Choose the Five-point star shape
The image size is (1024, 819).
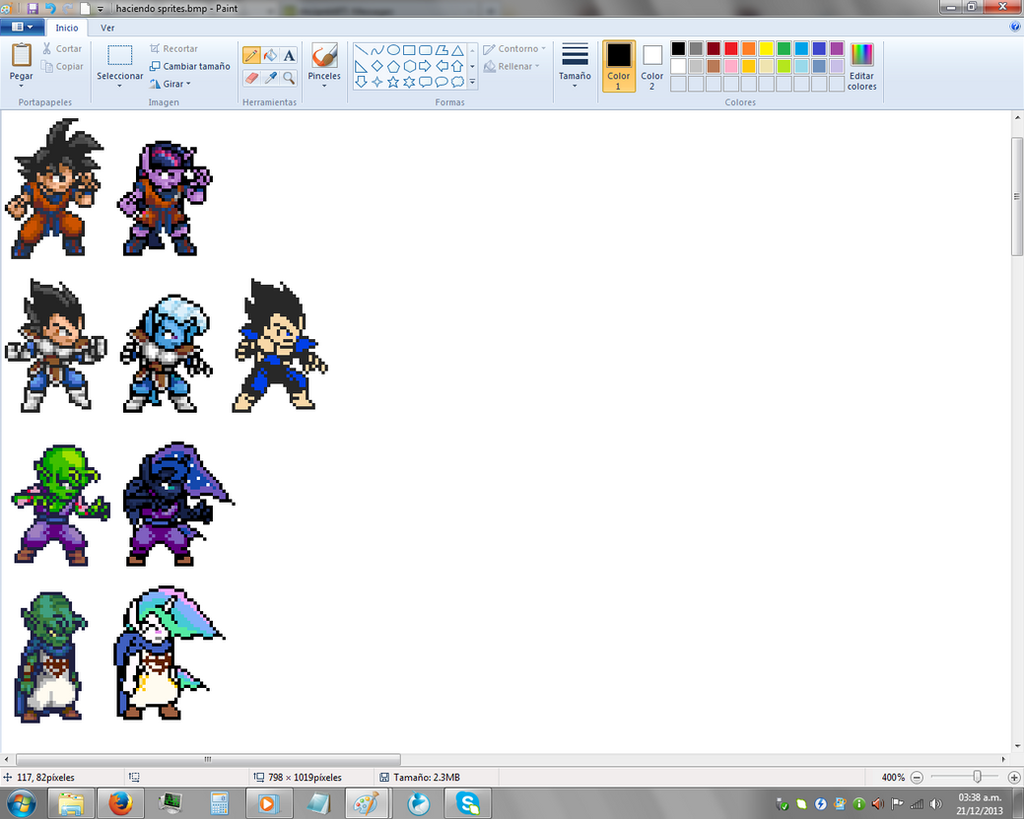pos(393,82)
